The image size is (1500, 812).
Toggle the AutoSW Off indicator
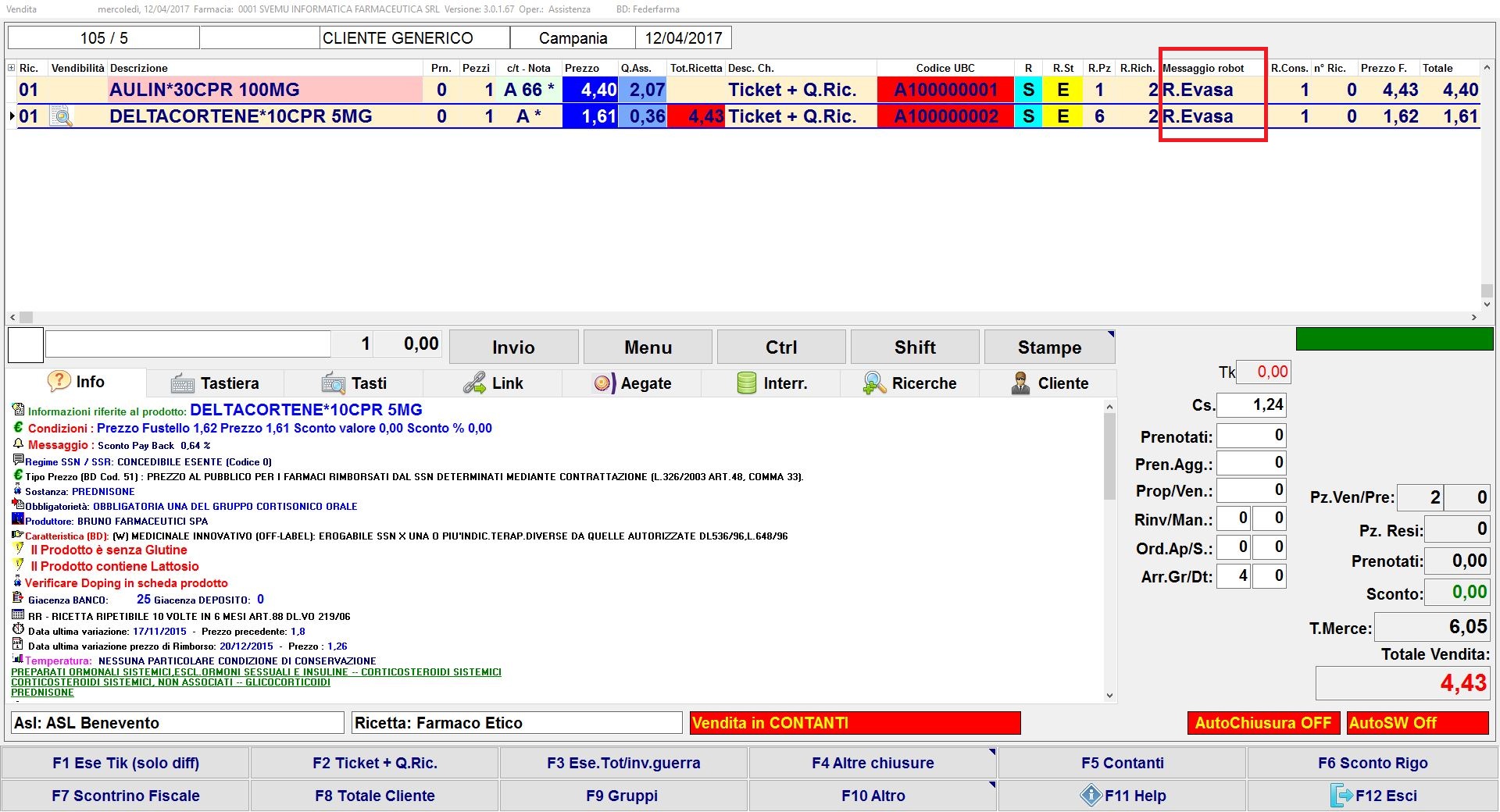(1417, 723)
